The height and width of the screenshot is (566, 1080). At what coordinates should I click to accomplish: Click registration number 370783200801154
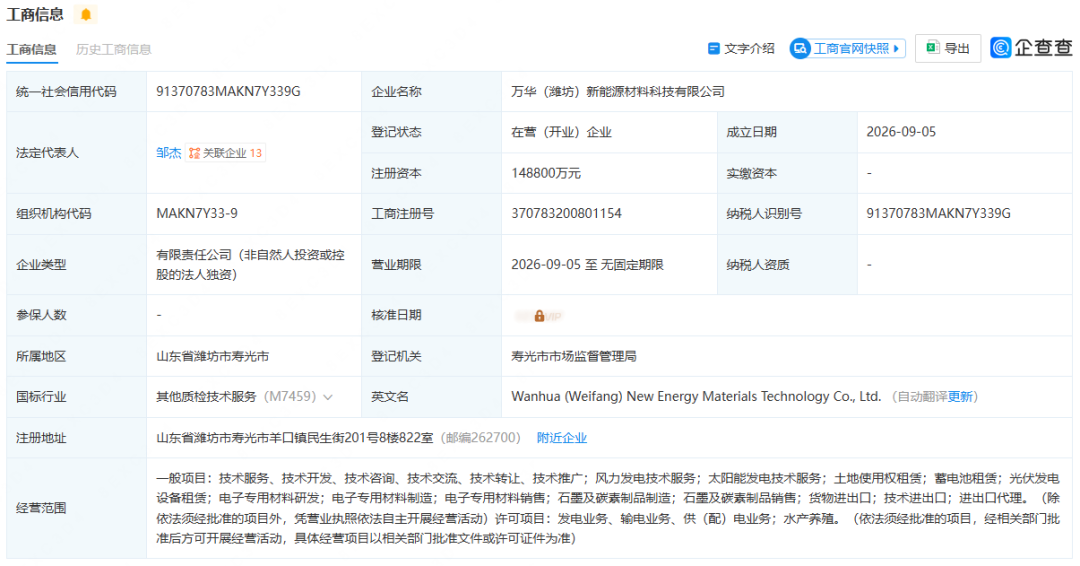[x=566, y=213]
